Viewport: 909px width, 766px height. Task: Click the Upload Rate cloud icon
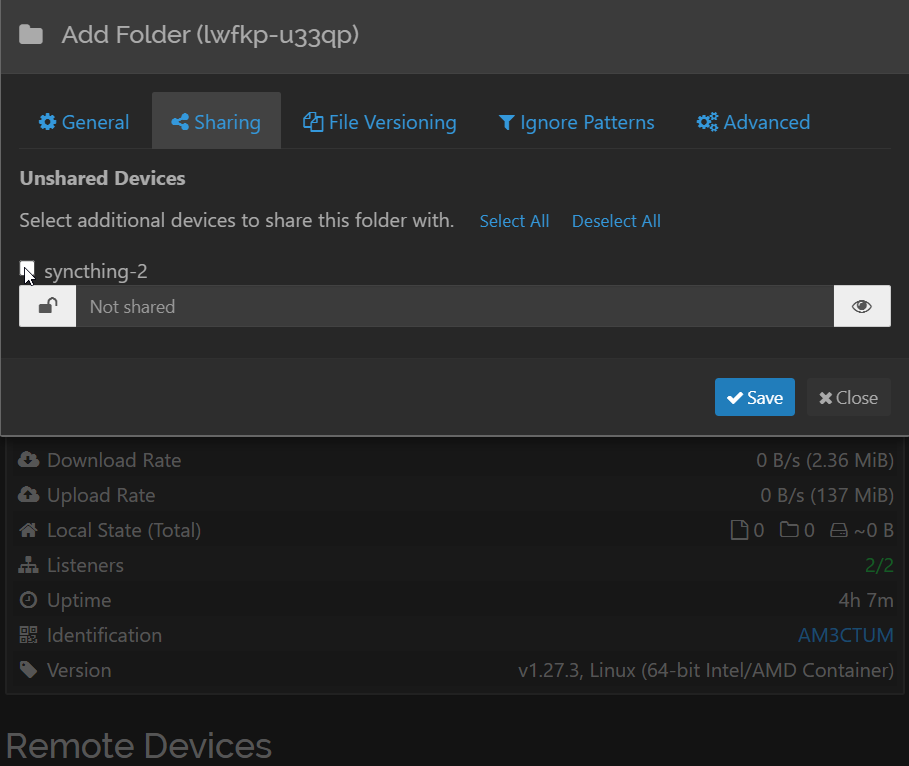click(x=29, y=495)
